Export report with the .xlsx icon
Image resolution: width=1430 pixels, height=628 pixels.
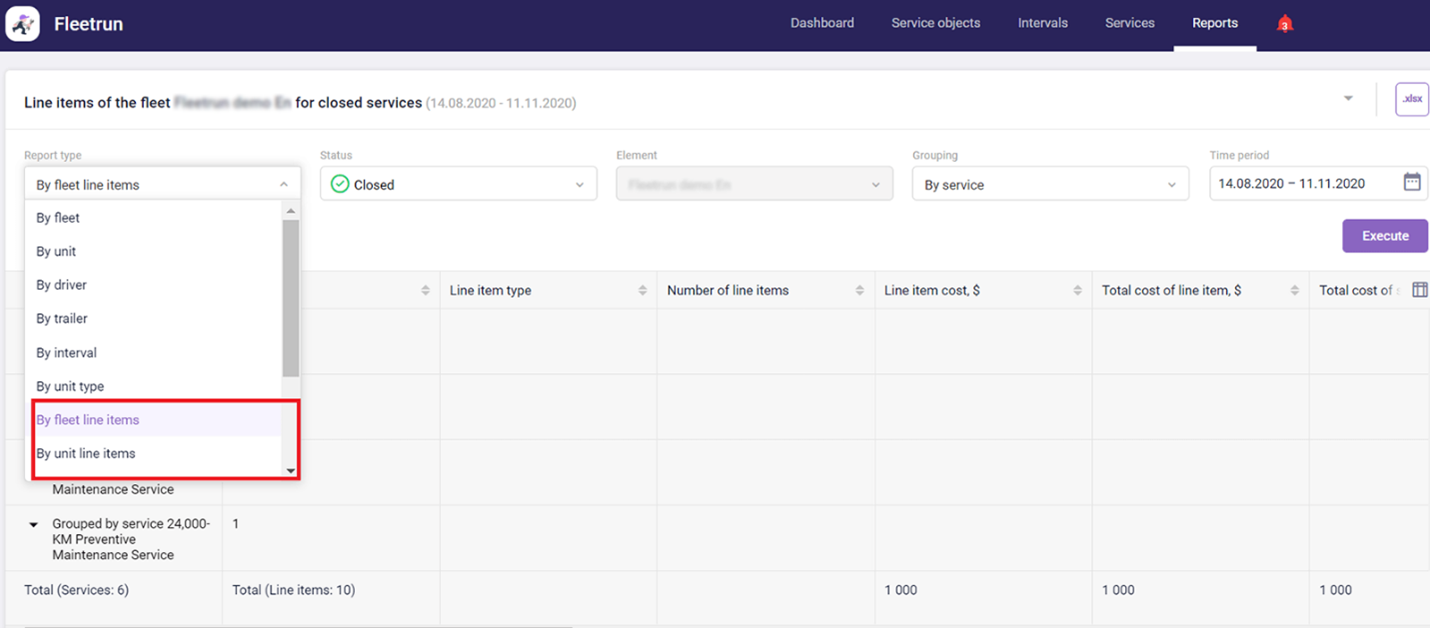1411,99
